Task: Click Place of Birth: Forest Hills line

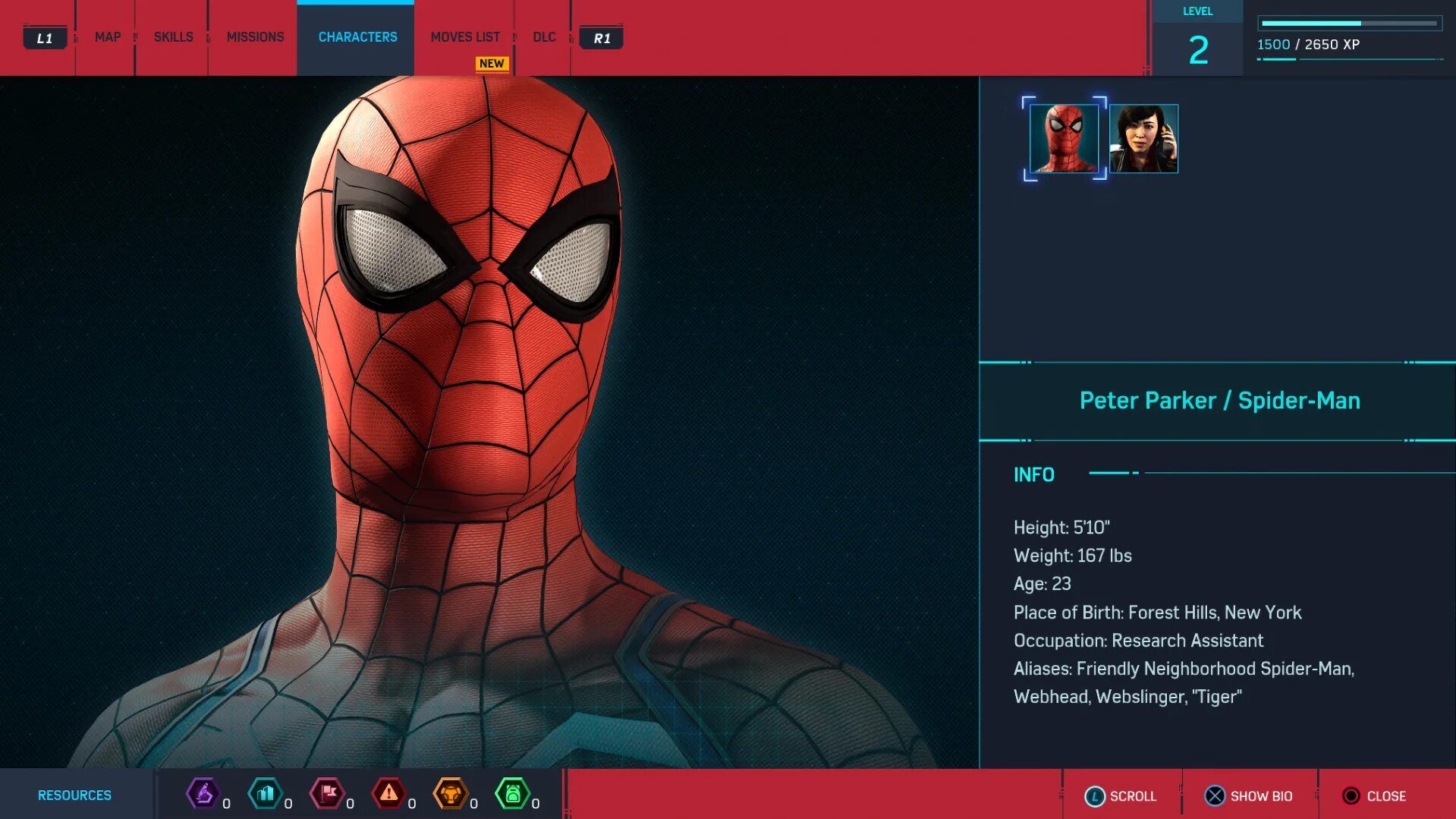Action: coord(1157,613)
